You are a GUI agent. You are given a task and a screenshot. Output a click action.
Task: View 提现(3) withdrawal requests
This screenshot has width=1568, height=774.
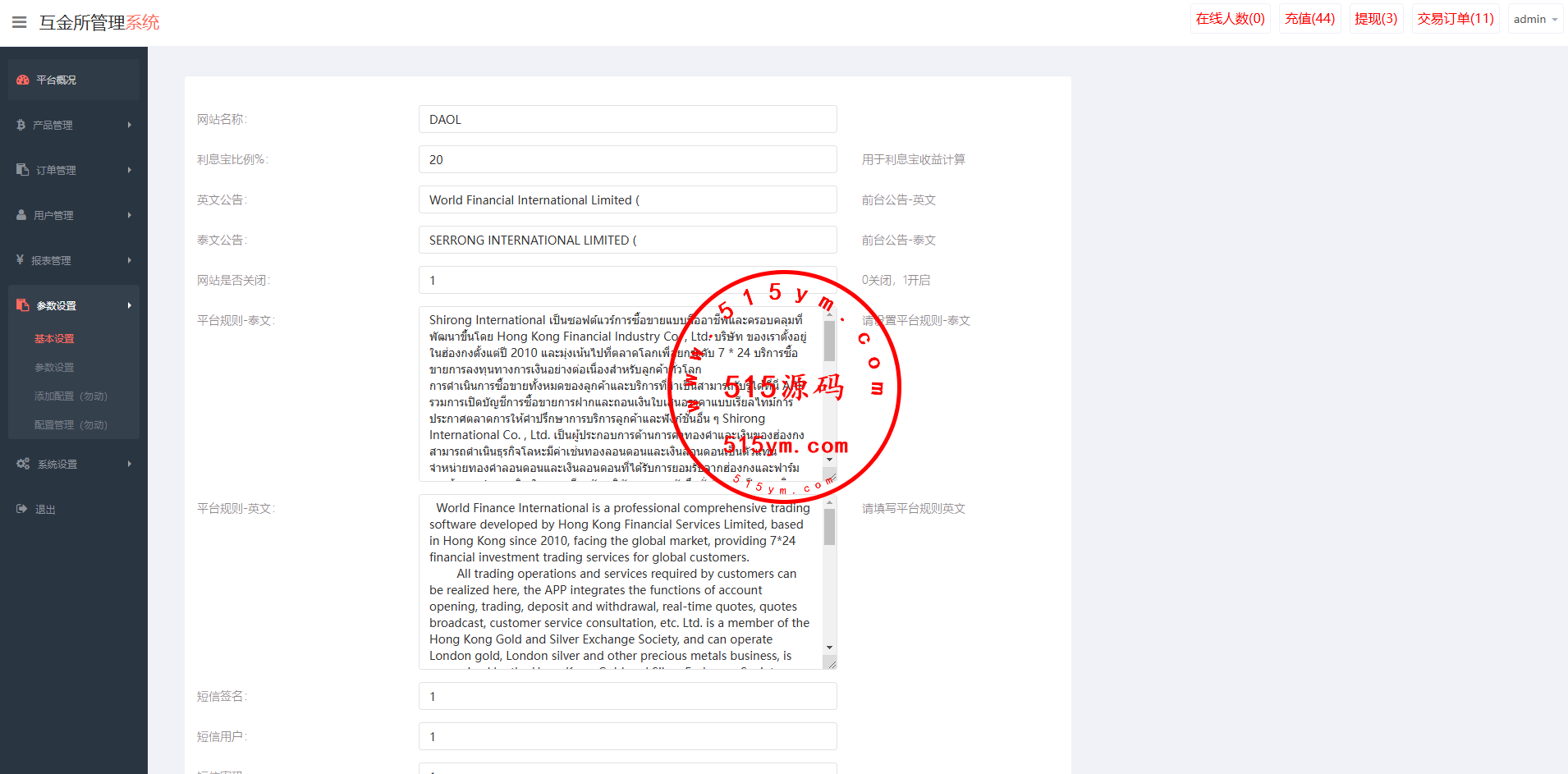click(x=1376, y=19)
